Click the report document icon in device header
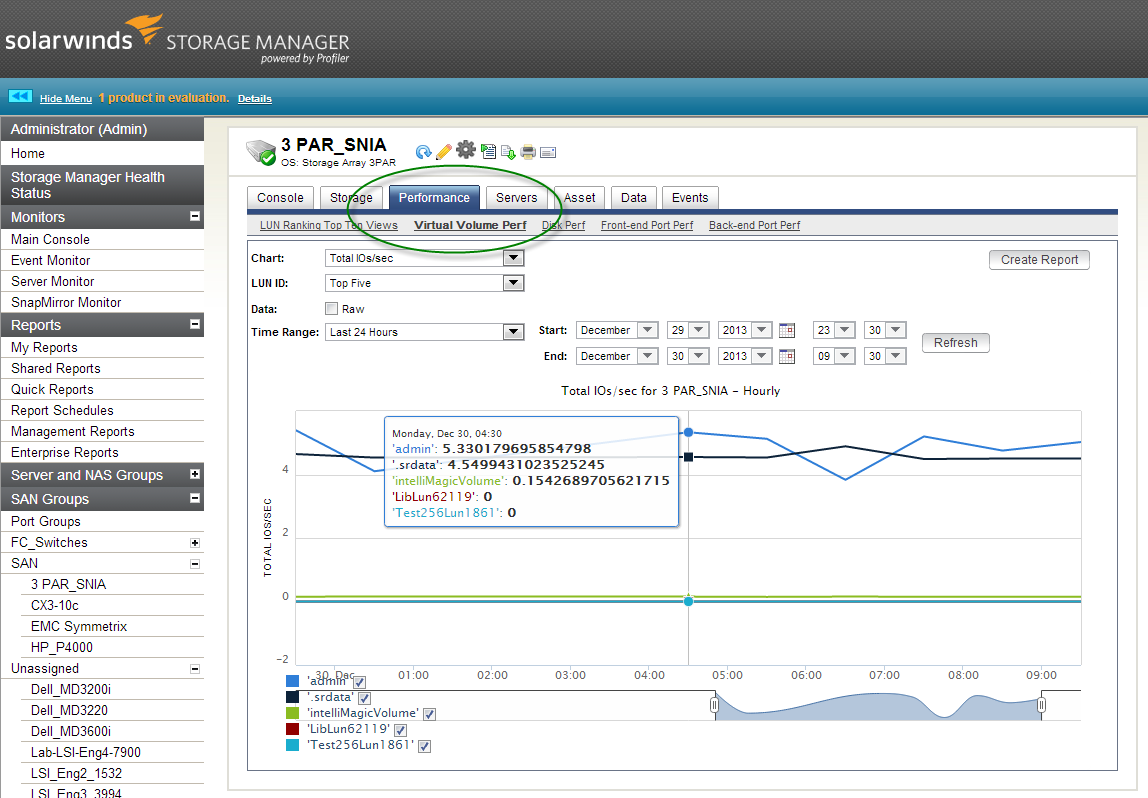Image resolution: width=1148 pixels, height=798 pixels. pos(488,152)
